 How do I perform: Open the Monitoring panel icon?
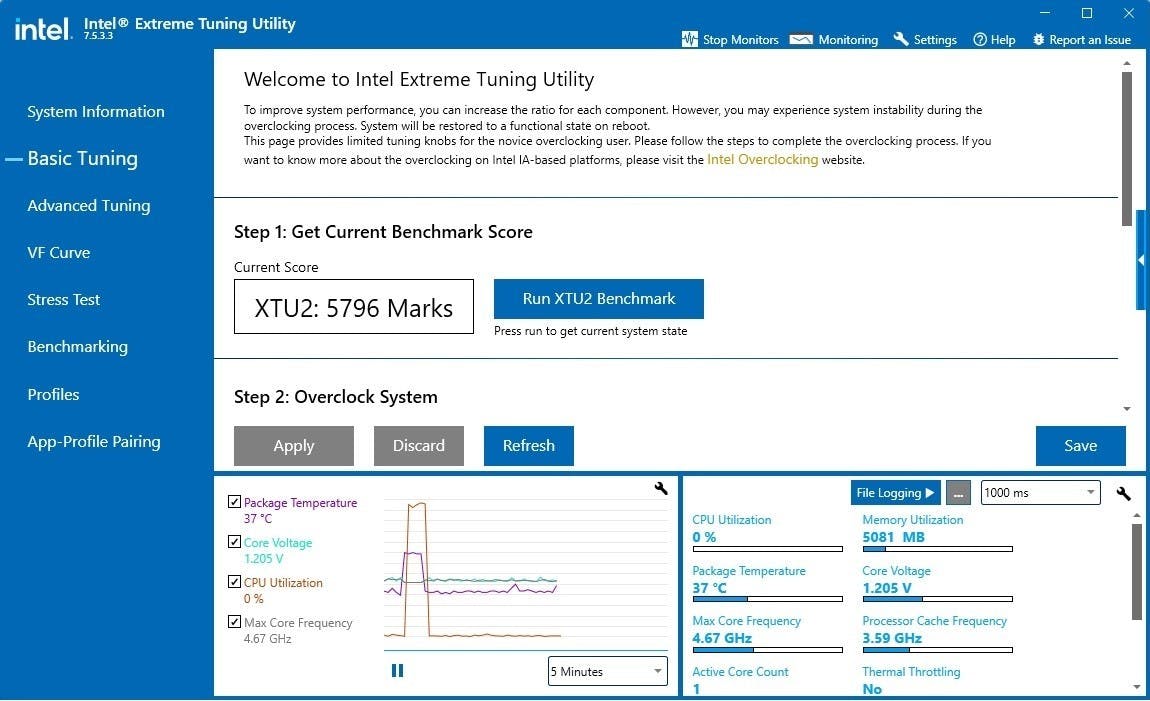[x=801, y=39]
